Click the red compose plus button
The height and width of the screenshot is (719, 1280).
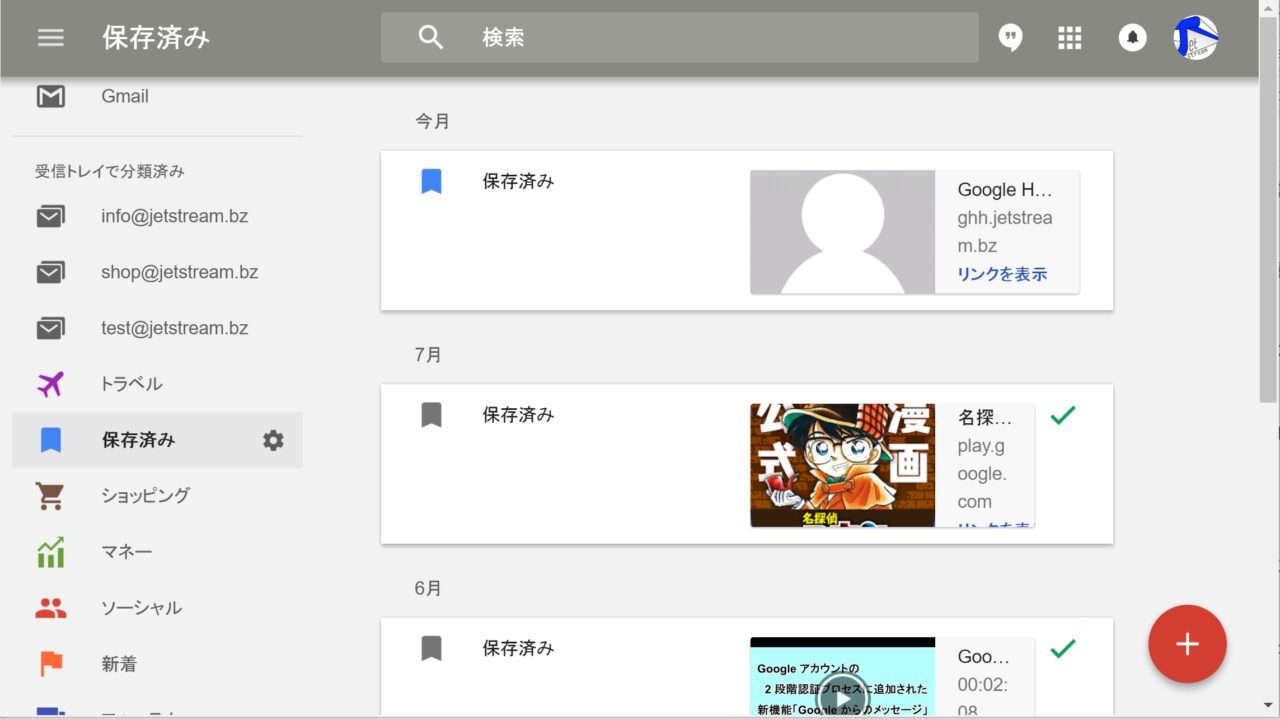[1187, 644]
